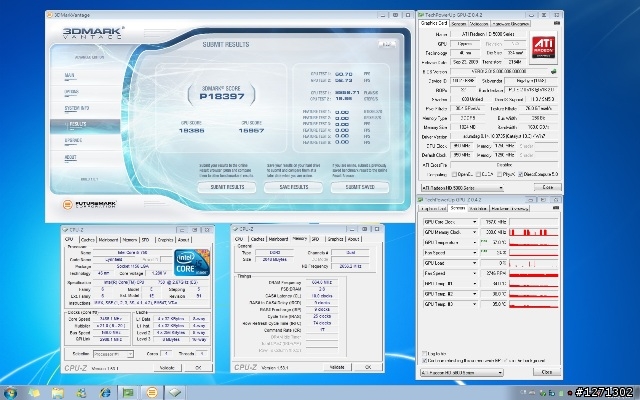Enable the CUDA computing checkbox

(478, 174)
